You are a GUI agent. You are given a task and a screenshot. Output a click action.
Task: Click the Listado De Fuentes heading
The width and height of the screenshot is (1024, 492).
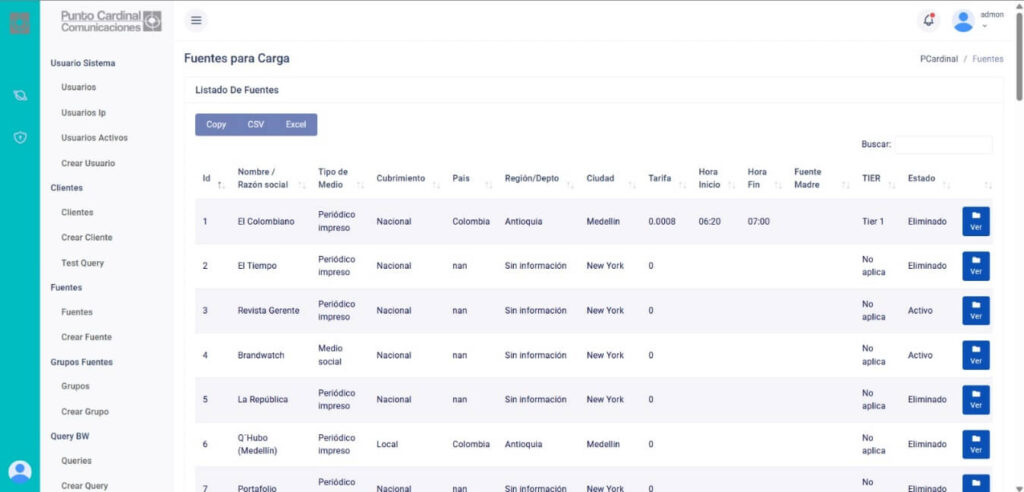click(x=237, y=90)
